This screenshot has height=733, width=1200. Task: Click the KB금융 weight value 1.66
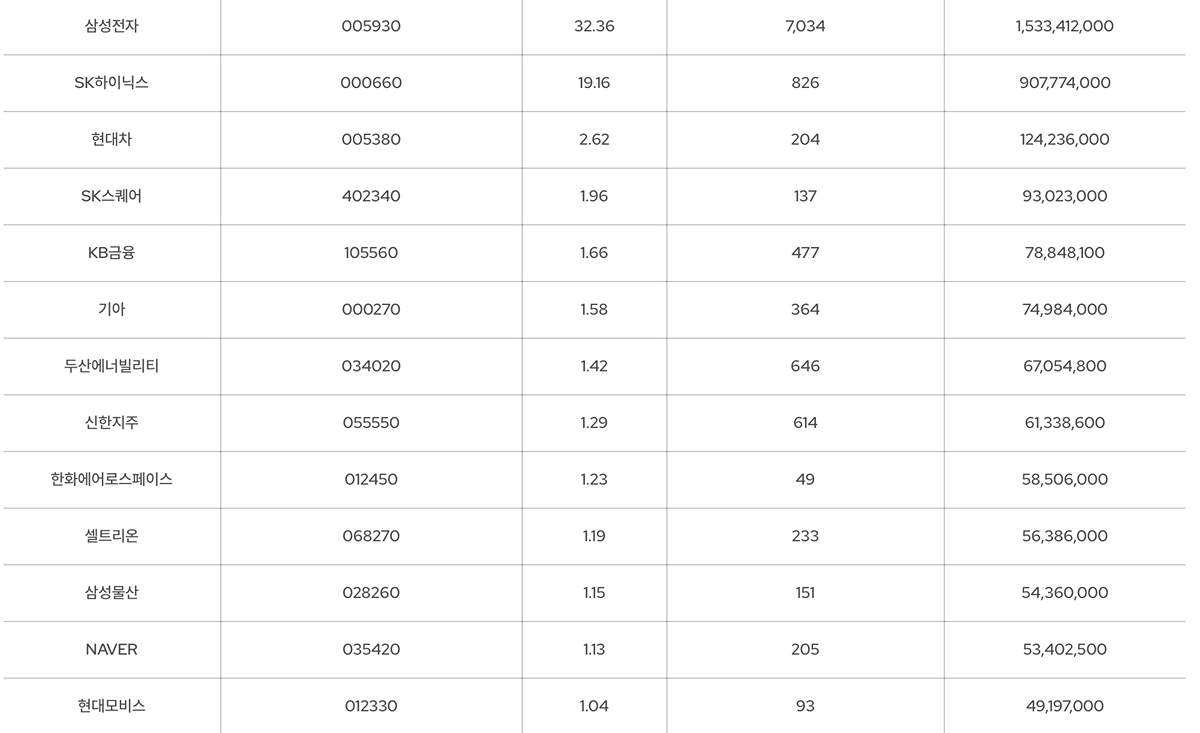tap(594, 253)
